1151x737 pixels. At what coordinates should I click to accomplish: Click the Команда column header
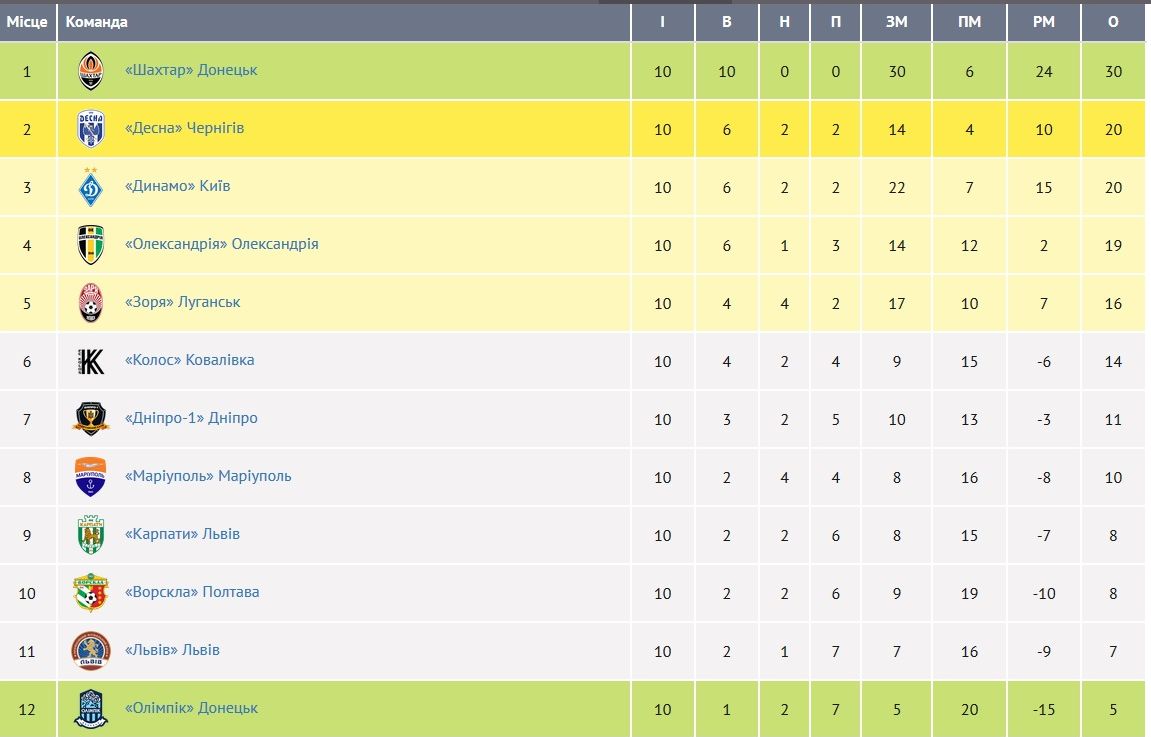click(97, 22)
